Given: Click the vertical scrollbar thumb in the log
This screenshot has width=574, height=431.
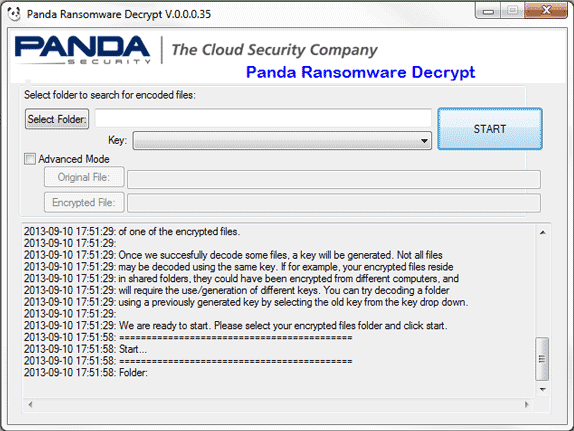Looking at the screenshot, I should [x=542, y=359].
